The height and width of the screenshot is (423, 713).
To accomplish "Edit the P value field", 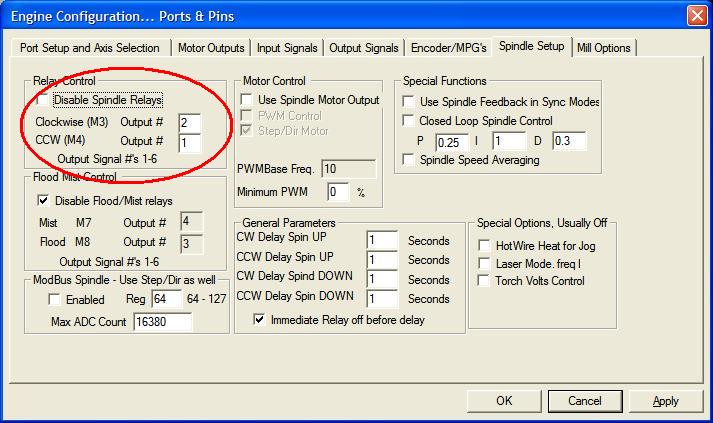I will (x=452, y=142).
